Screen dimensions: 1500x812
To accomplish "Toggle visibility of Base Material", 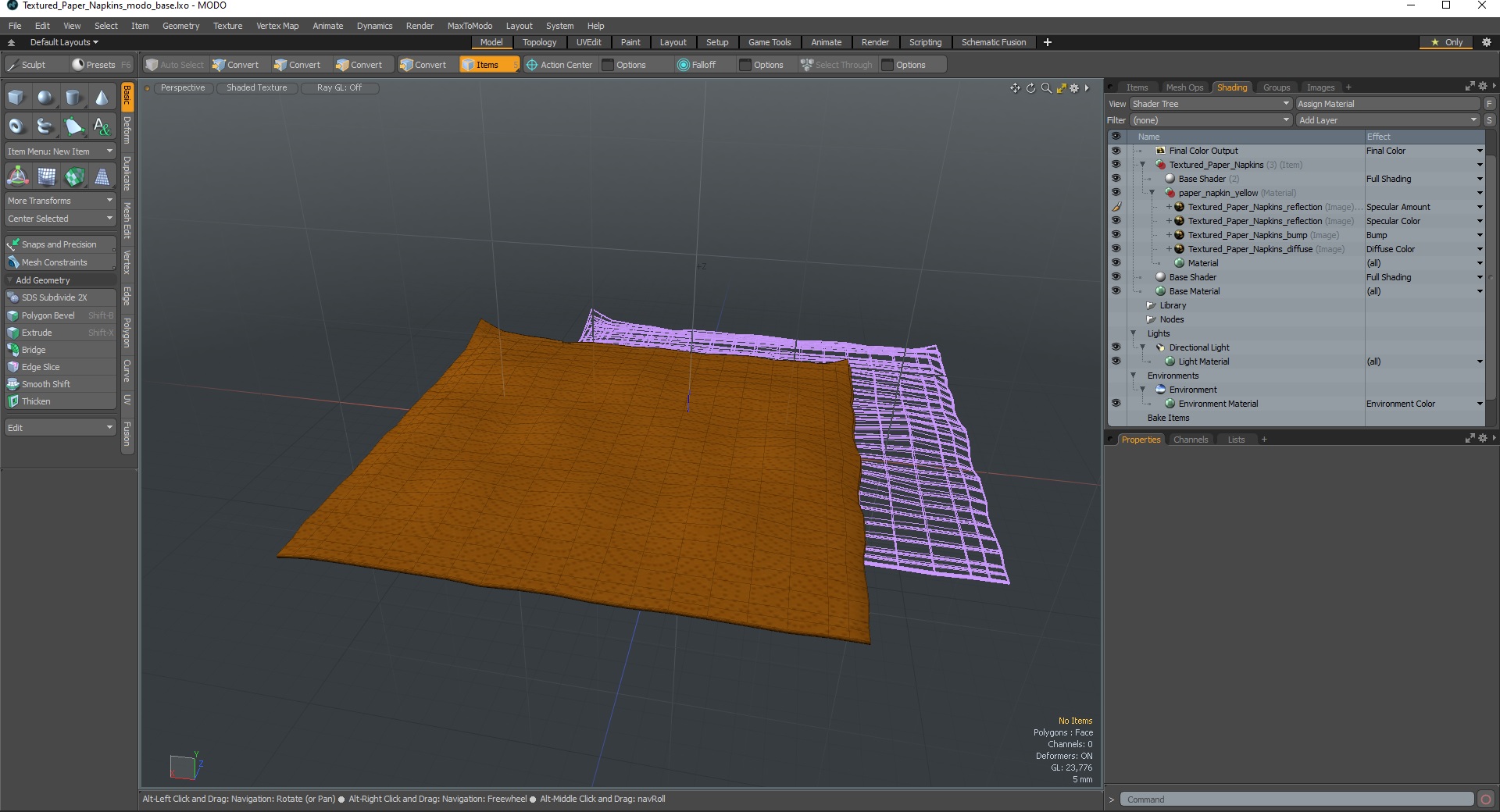I will (1116, 291).
